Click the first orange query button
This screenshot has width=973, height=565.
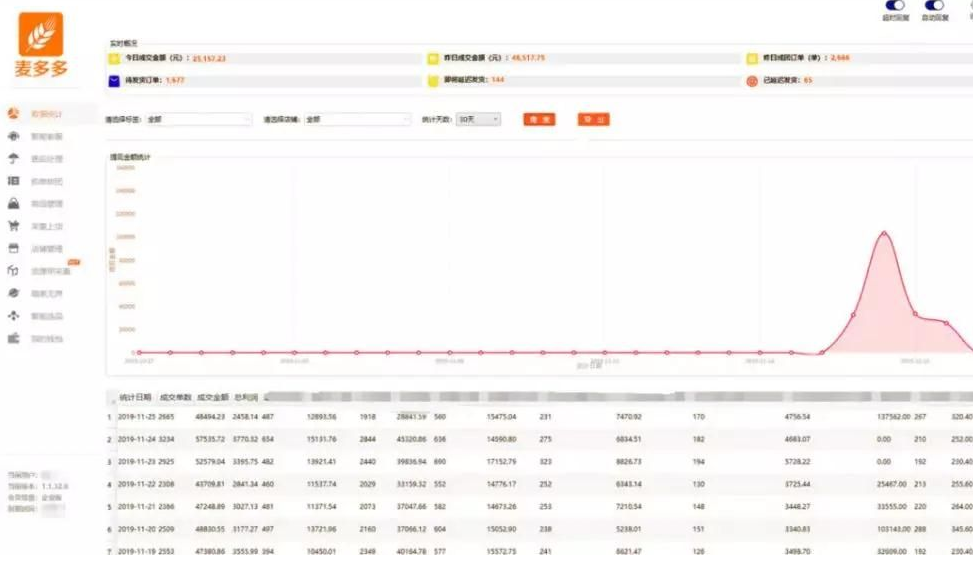(x=539, y=119)
